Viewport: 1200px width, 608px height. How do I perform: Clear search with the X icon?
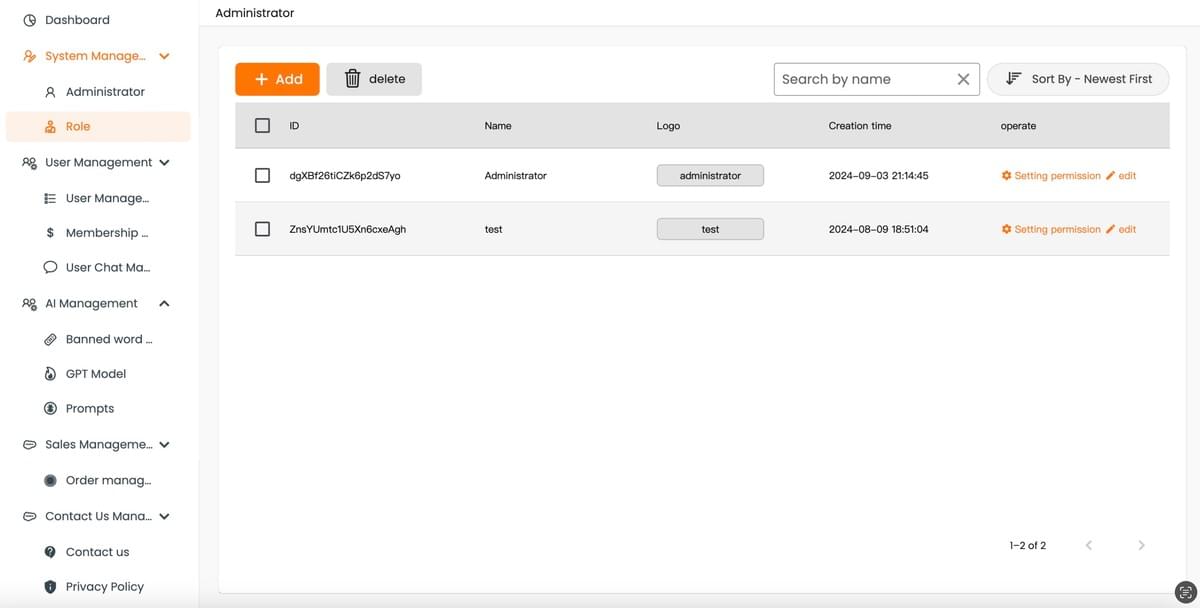(x=963, y=79)
